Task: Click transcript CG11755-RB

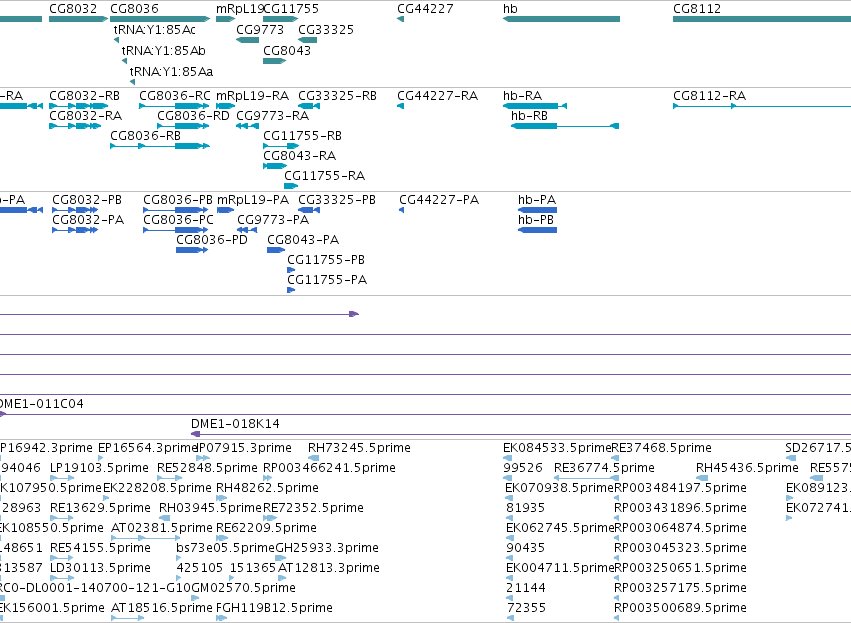Action: coord(281,146)
